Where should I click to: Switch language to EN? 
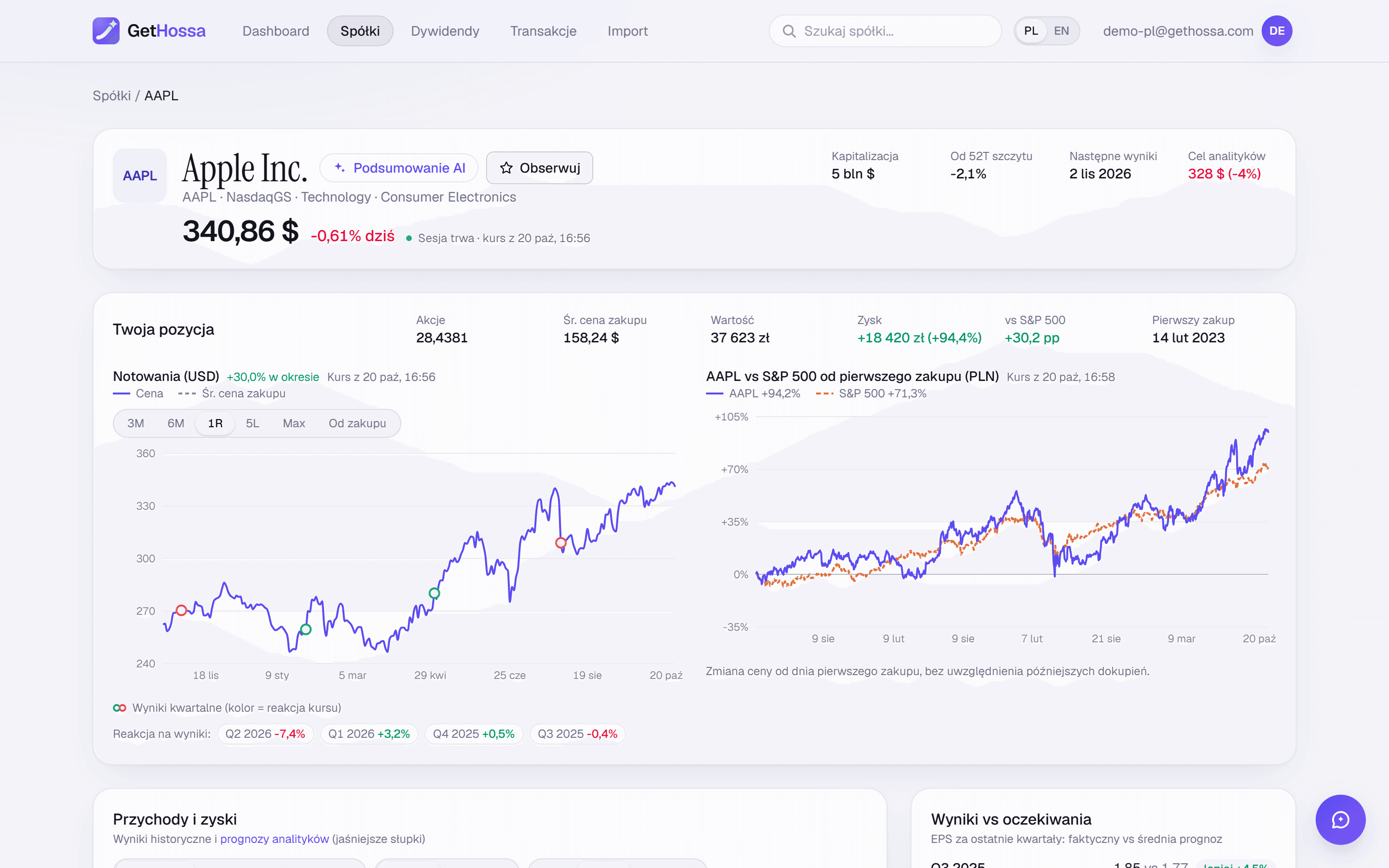click(x=1061, y=31)
